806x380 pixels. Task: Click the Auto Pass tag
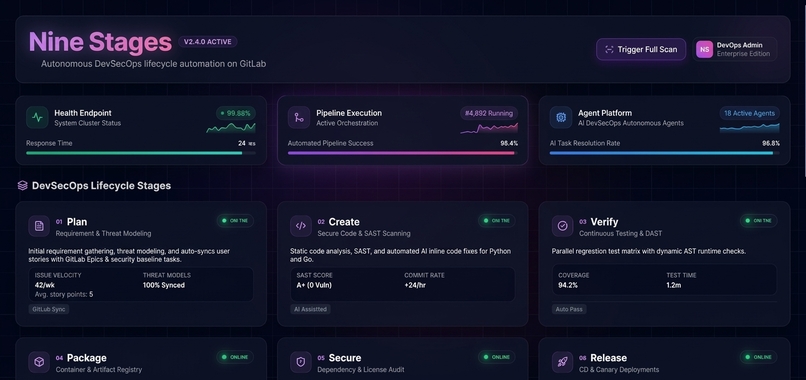pos(569,309)
